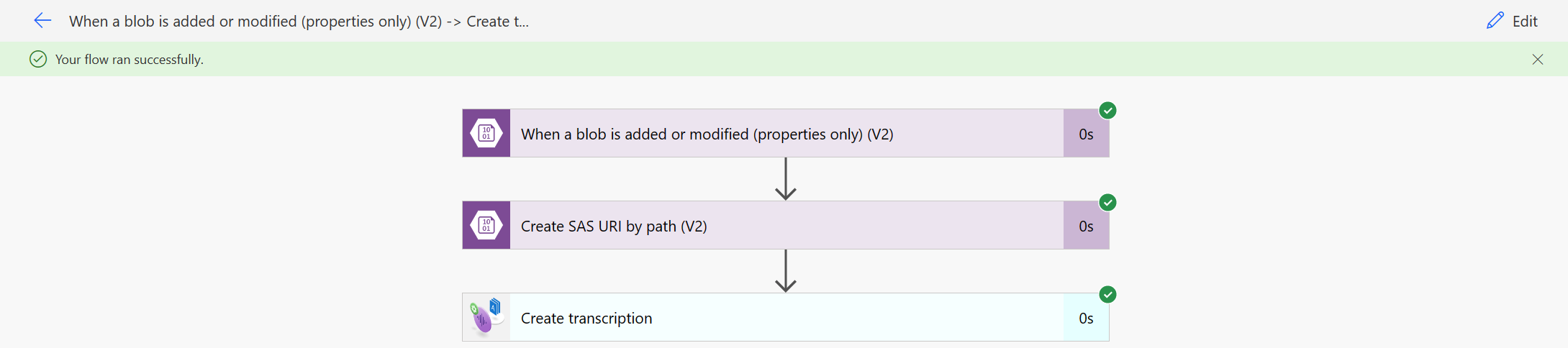
Task: Click the Edit label text
Action: [1525, 22]
